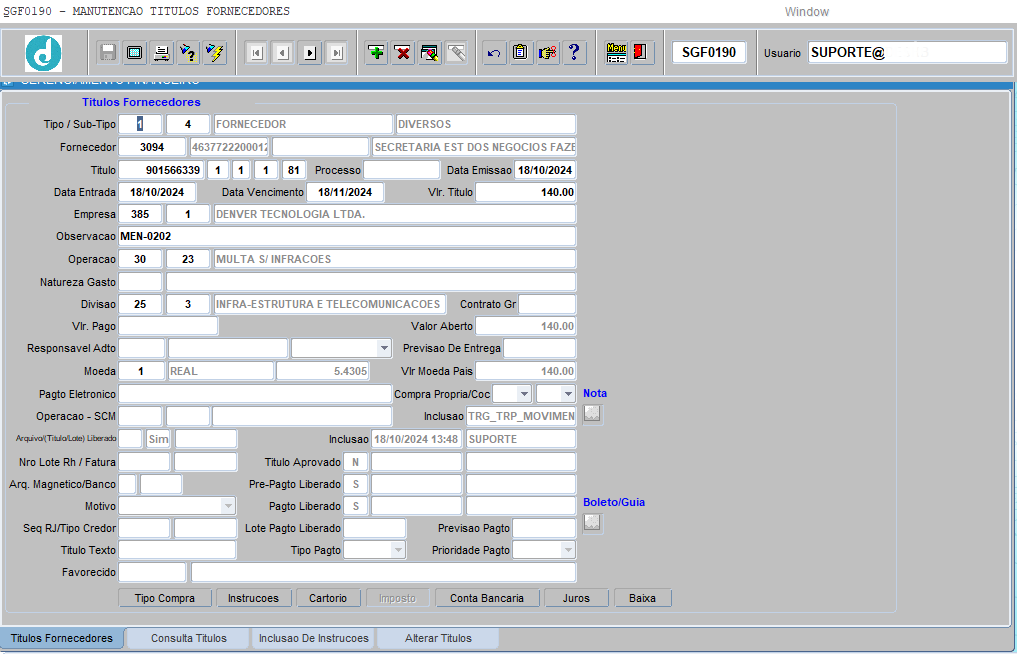This screenshot has height=654, width=1017.
Task: Expand the Prioridade Pagto dropdown
Action: pos(568,550)
